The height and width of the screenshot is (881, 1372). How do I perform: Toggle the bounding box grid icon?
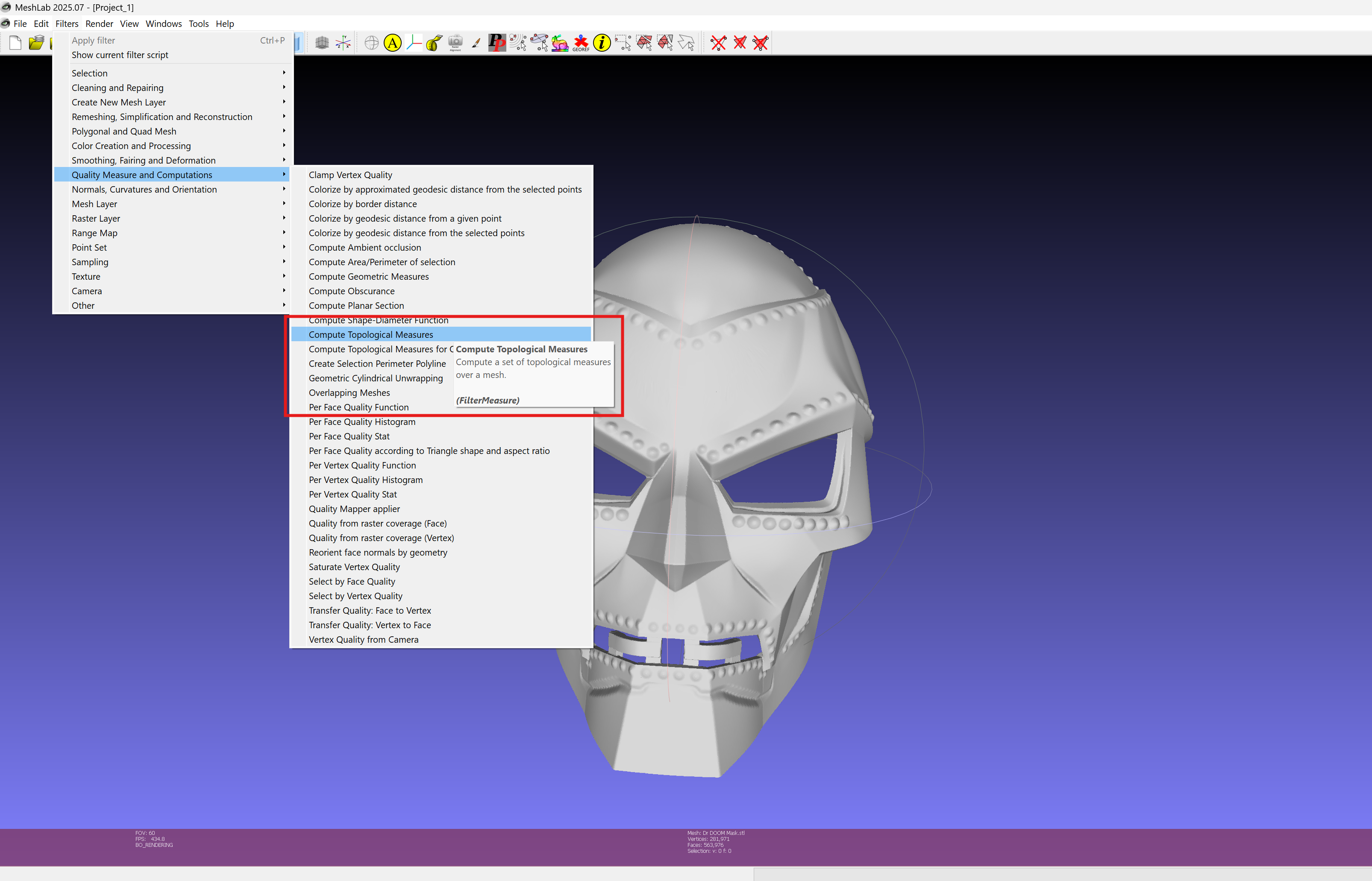tap(322, 43)
